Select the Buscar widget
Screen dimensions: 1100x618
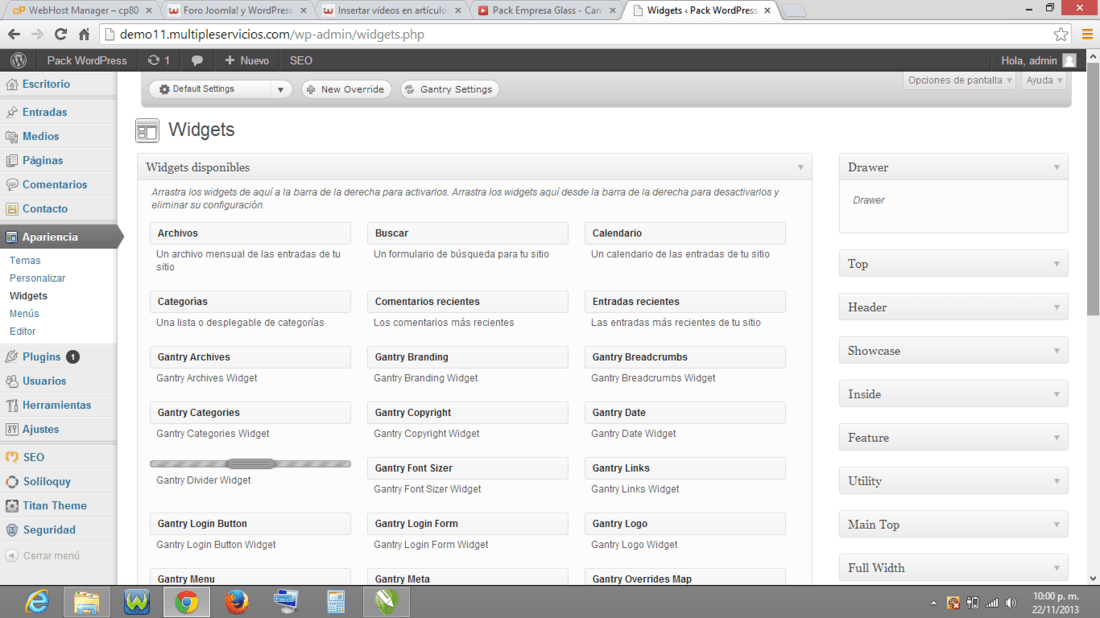click(467, 234)
